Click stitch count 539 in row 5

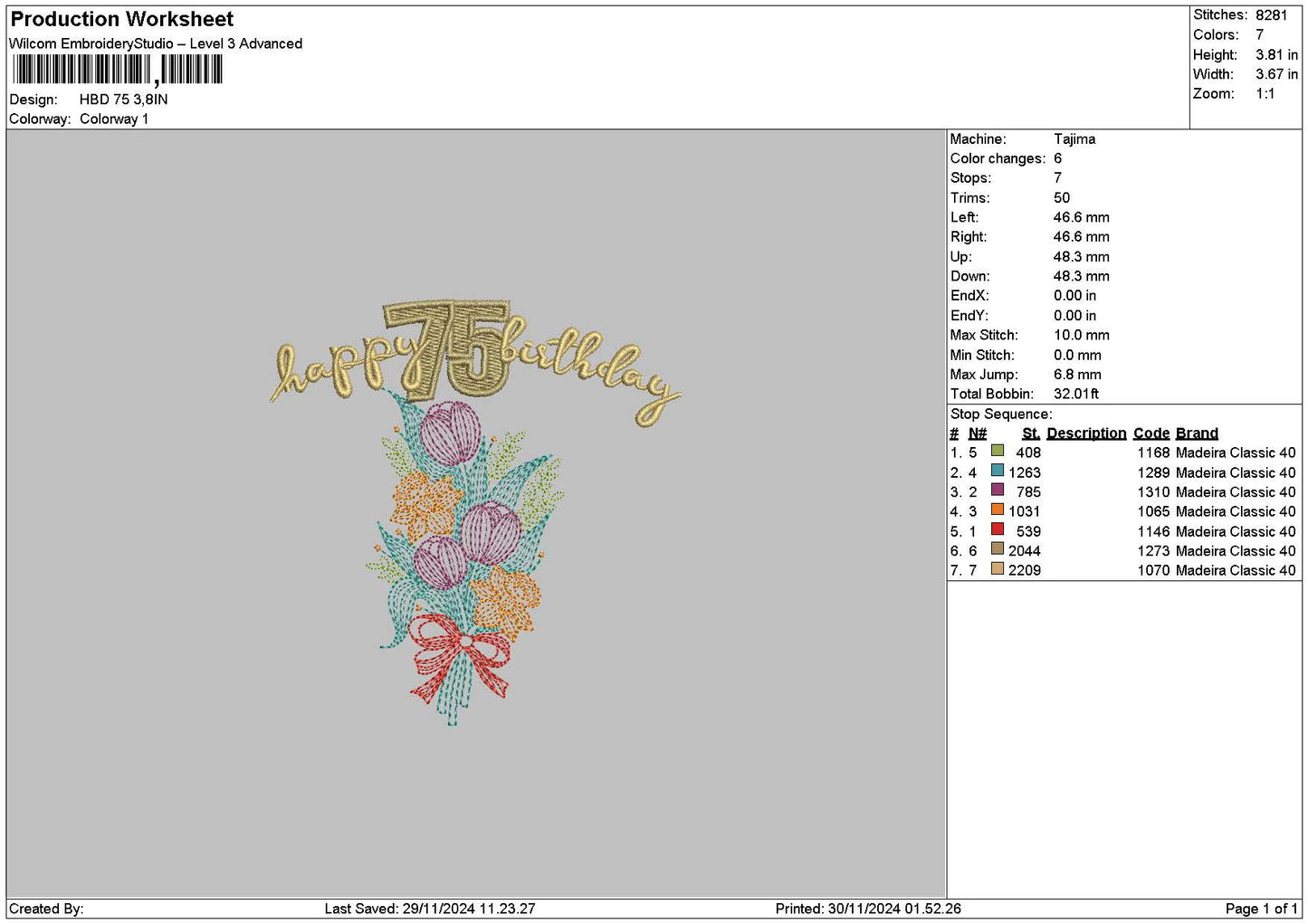click(1028, 531)
